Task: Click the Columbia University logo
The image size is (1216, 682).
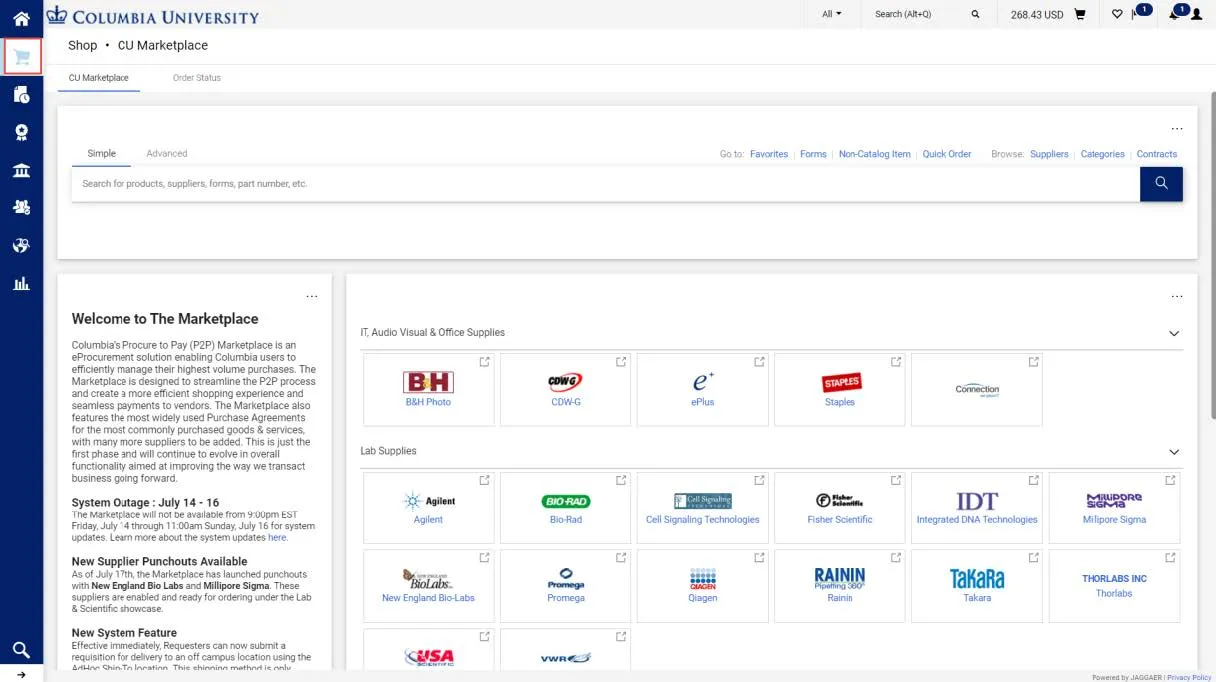Action: pyautogui.click(x=152, y=15)
